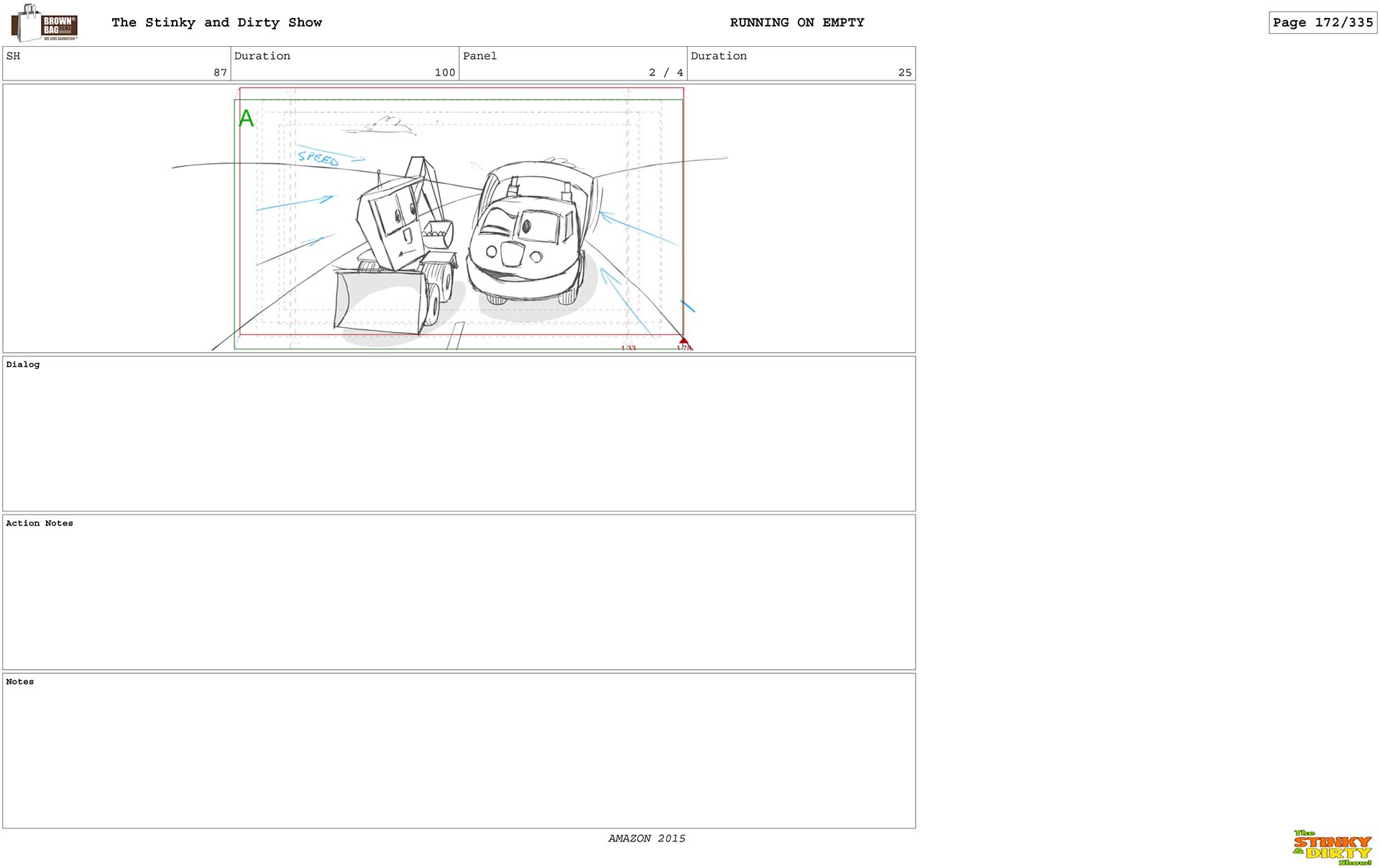
Task: Click the 'Notes' section label
Action: (20, 682)
